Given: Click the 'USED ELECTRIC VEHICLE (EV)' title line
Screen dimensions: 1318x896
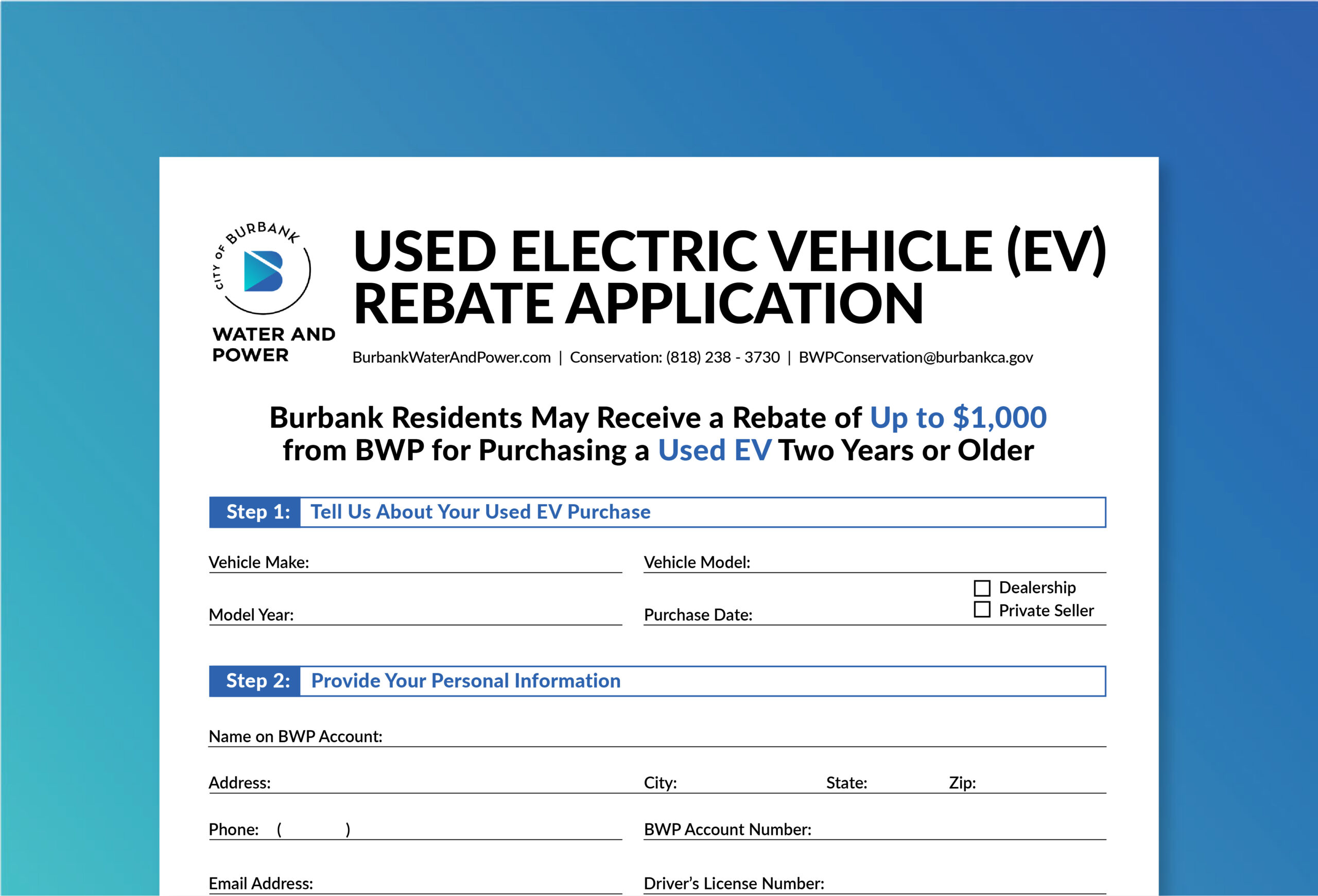Looking at the screenshot, I should 730,251.
